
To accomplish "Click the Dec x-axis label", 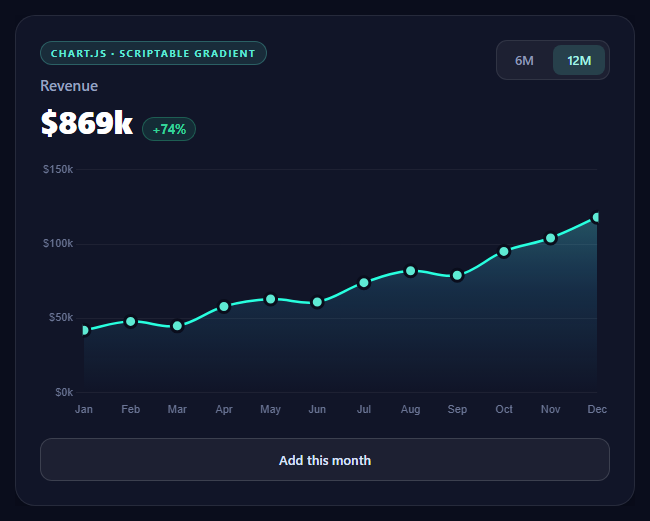I will 597,409.
